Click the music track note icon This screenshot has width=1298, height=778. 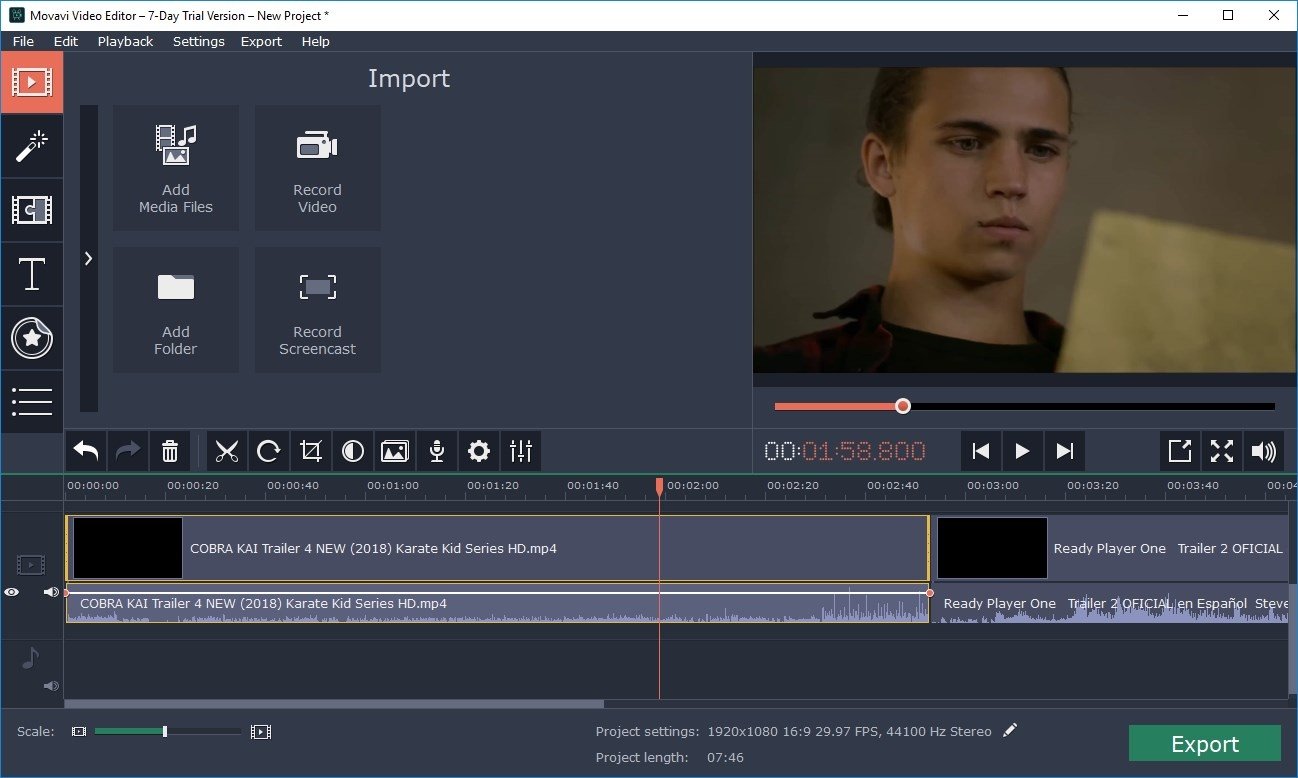click(31, 658)
